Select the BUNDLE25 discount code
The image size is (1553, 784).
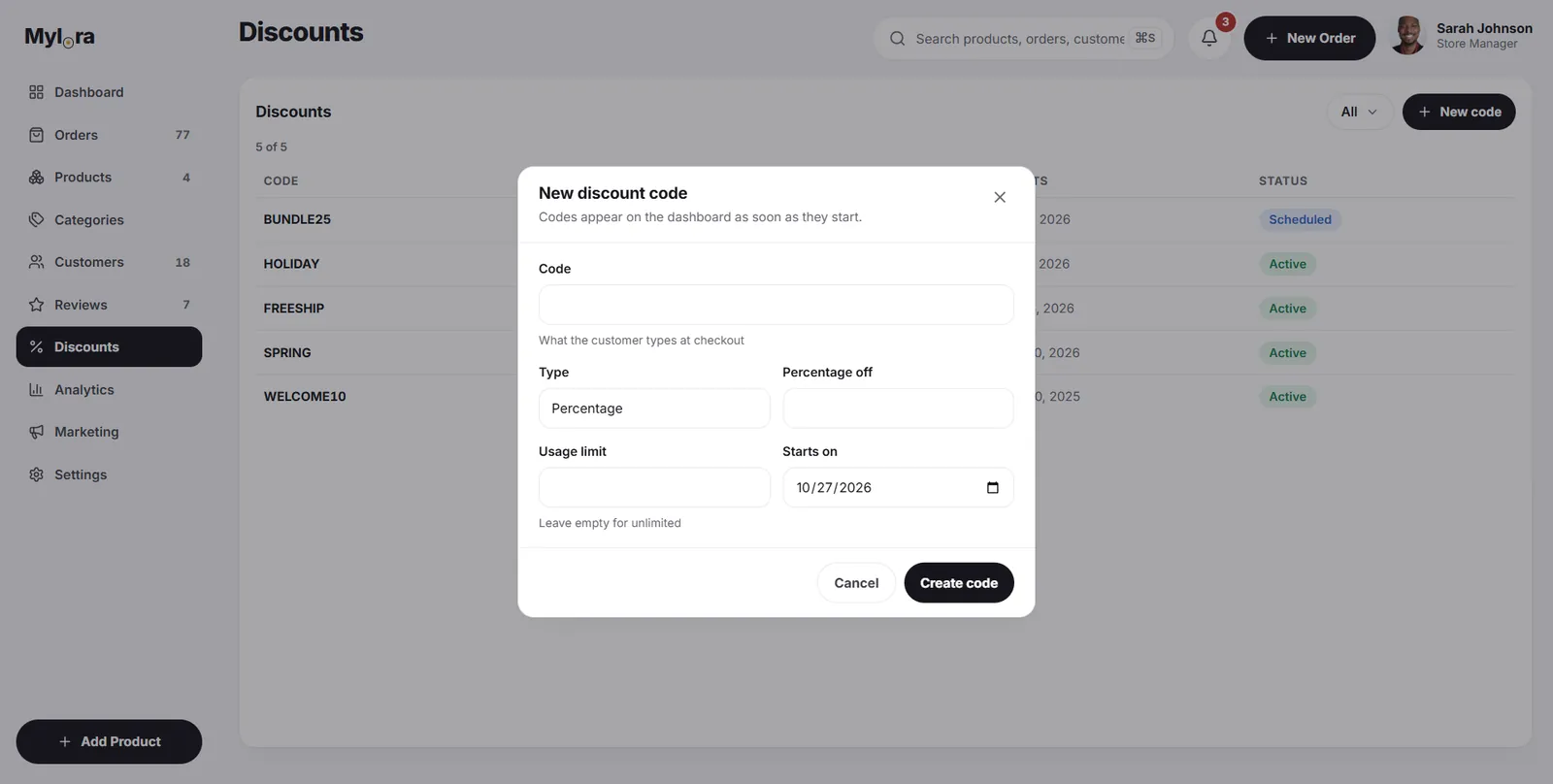297,219
